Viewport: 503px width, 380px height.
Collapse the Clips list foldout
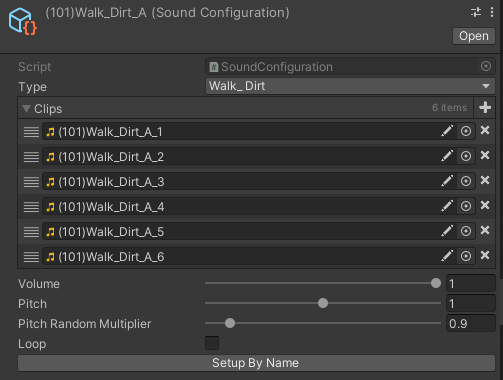point(26,109)
